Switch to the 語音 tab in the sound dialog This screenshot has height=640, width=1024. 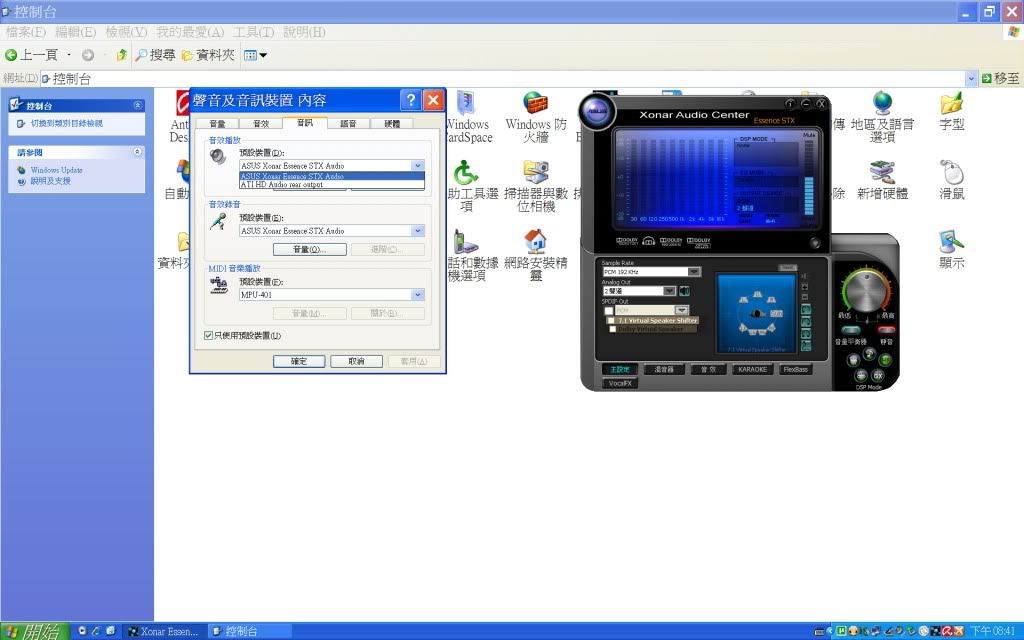[348, 123]
